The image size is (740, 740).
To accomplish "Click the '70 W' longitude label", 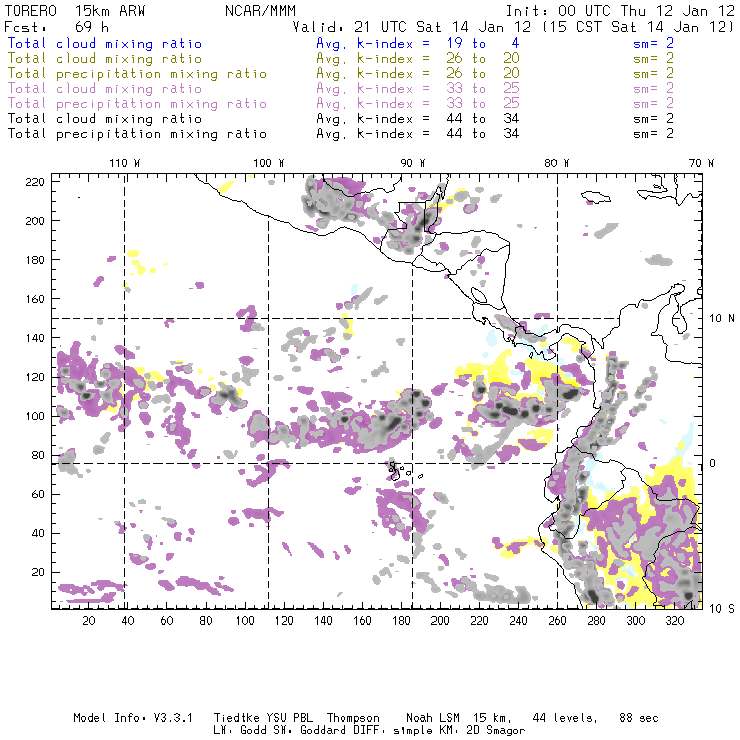I will (x=701, y=163).
